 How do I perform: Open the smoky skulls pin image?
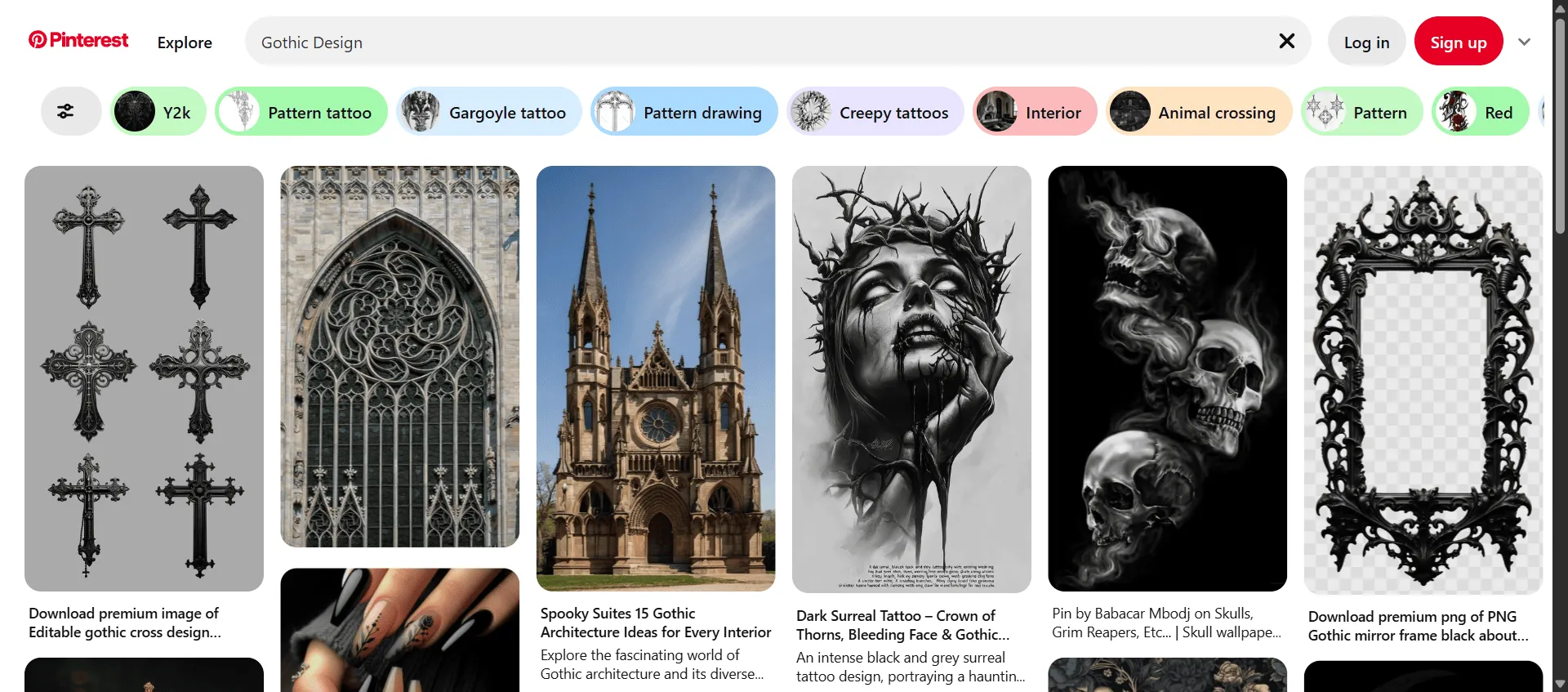click(1168, 378)
